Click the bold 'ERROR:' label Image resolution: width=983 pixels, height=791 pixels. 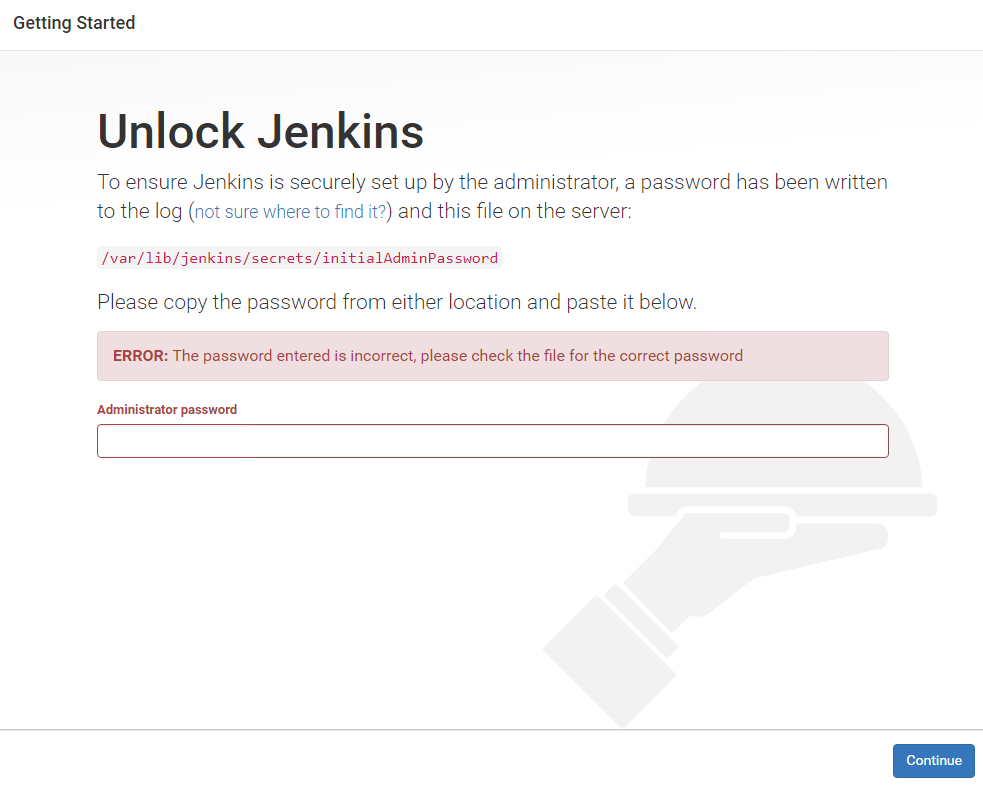pyautogui.click(x=140, y=356)
